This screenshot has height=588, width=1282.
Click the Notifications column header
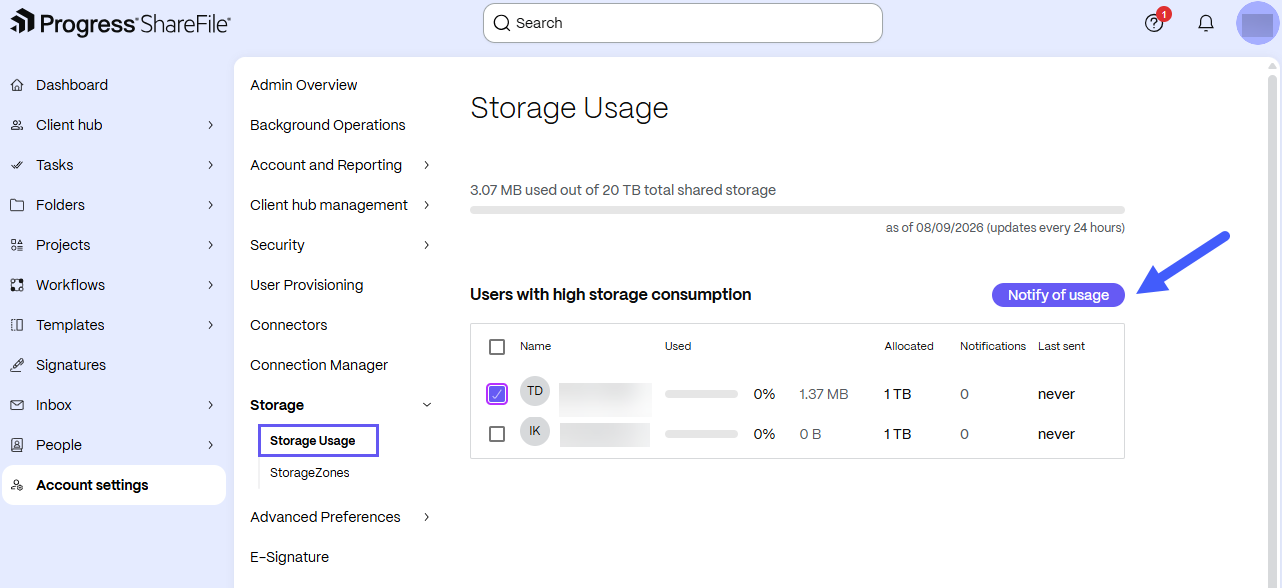point(993,346)
